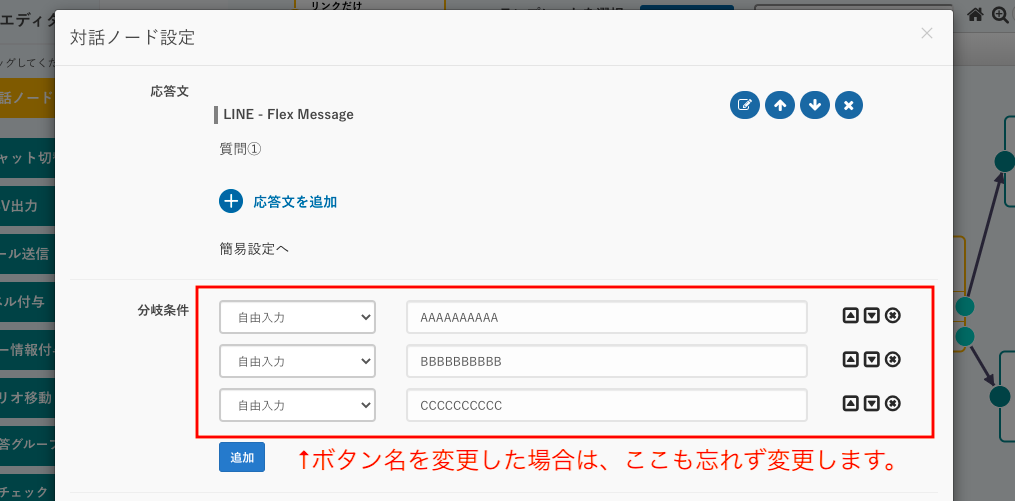Click the home icon in the top bar
Viewport: 1015px width, 501px height.
tap(976, 15)
